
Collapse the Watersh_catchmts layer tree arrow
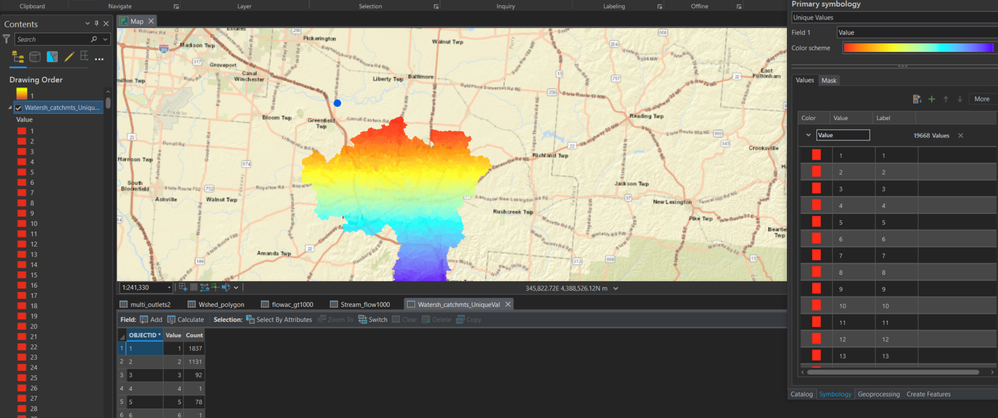click(x=10, y=107)
